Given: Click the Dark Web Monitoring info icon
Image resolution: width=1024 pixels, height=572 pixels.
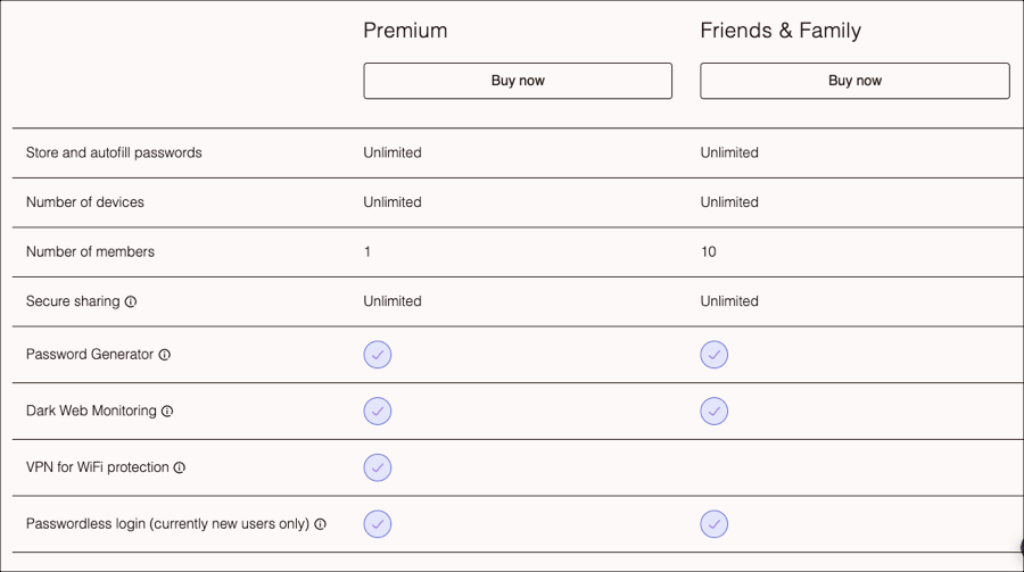Looking at the screenshot, I should [x=168, y=411].
